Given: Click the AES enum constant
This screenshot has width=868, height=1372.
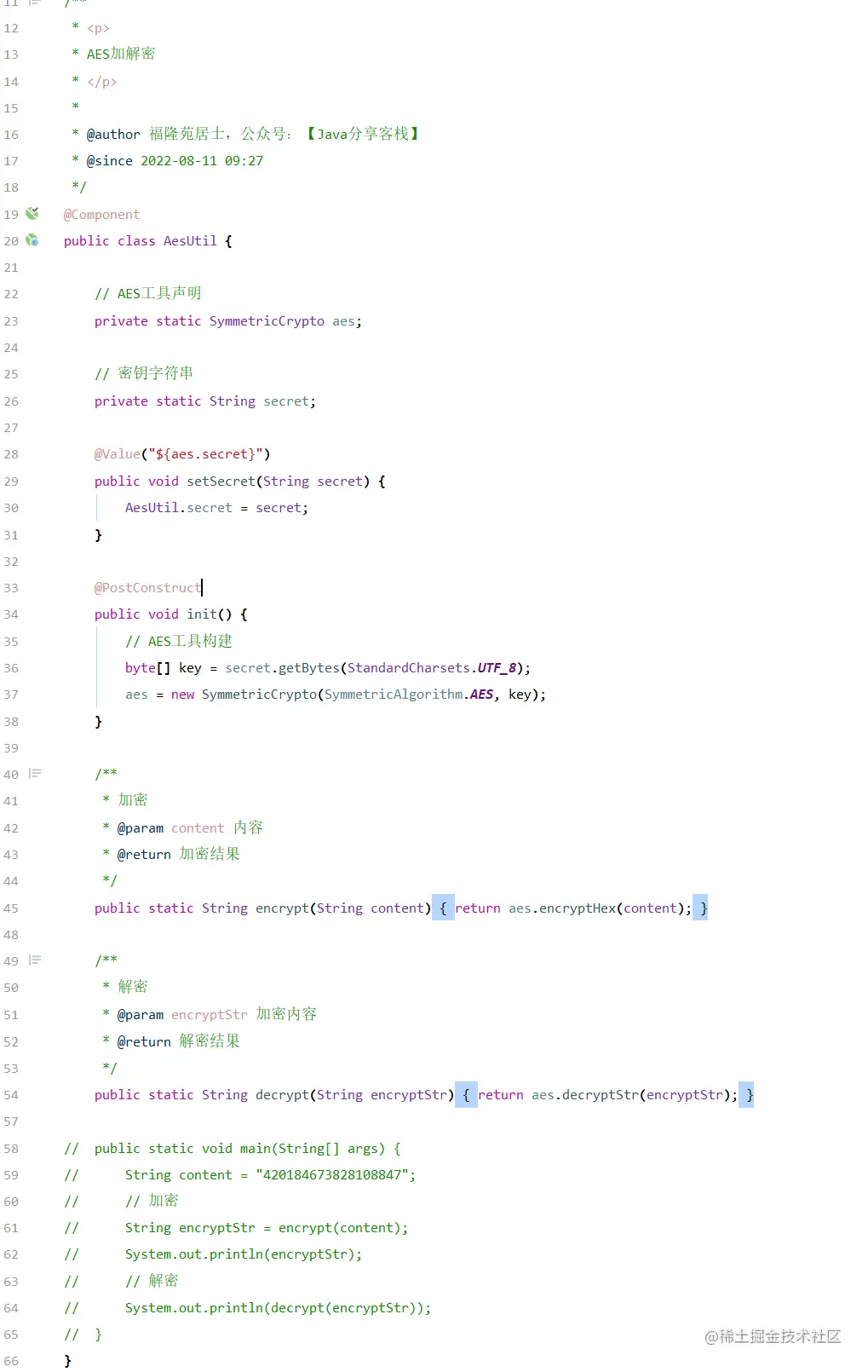Looking at the screenshot, I should [481, 695].
